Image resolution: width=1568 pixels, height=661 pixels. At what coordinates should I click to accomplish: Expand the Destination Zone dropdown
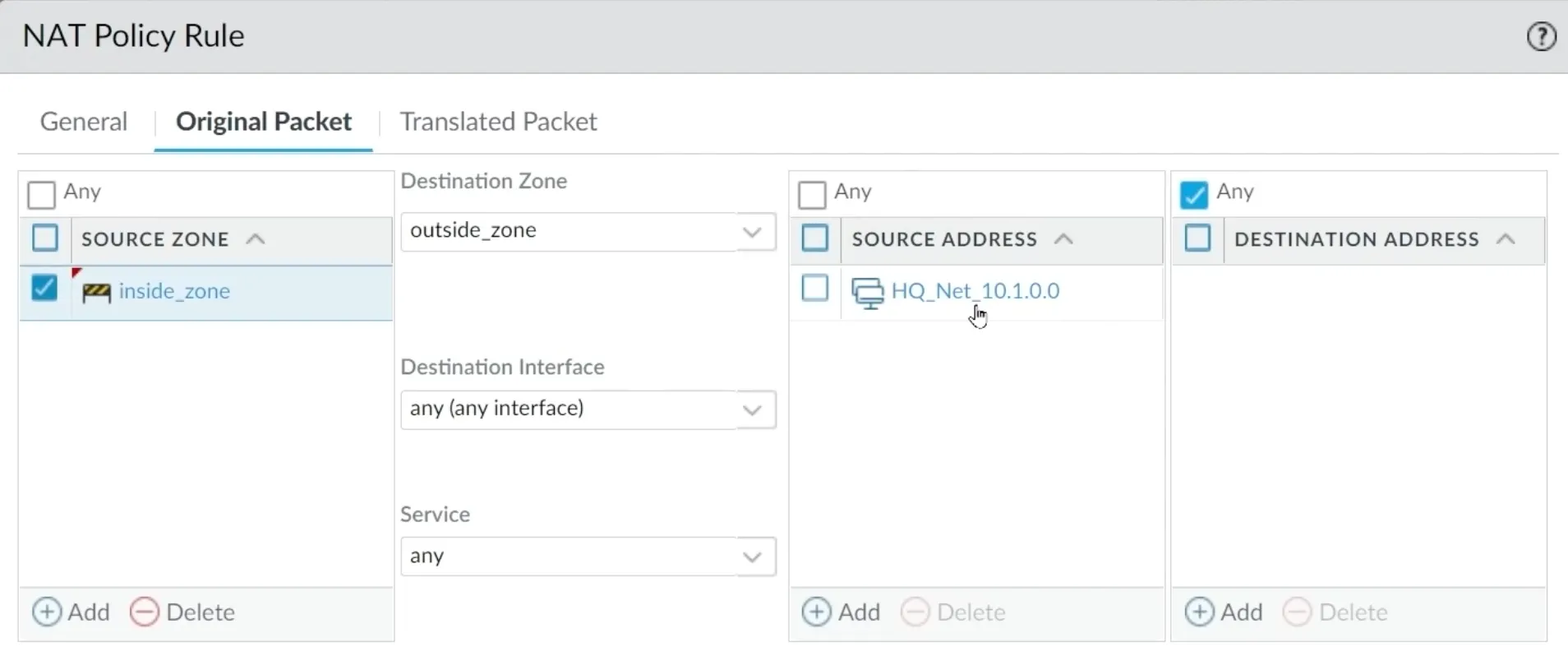(x=751, y=232)
